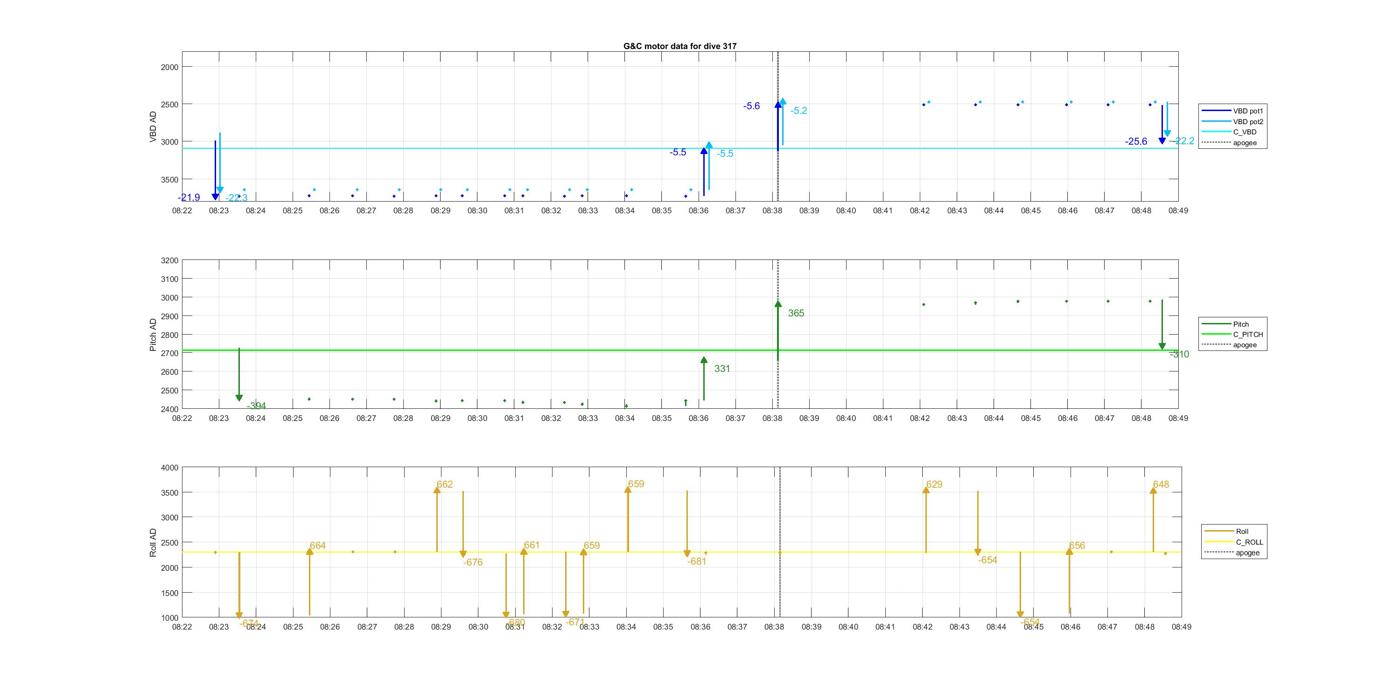Image resolution: width=1400 pixels, height=693 pixels.
Task: Click the '08:49' tick under the Roll plot
Action: (x=1181, y=627)
